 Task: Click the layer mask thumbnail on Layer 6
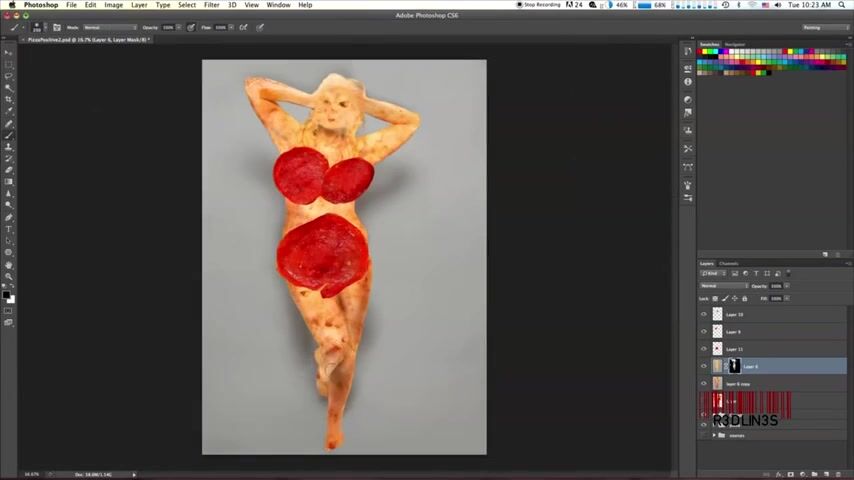735,366
